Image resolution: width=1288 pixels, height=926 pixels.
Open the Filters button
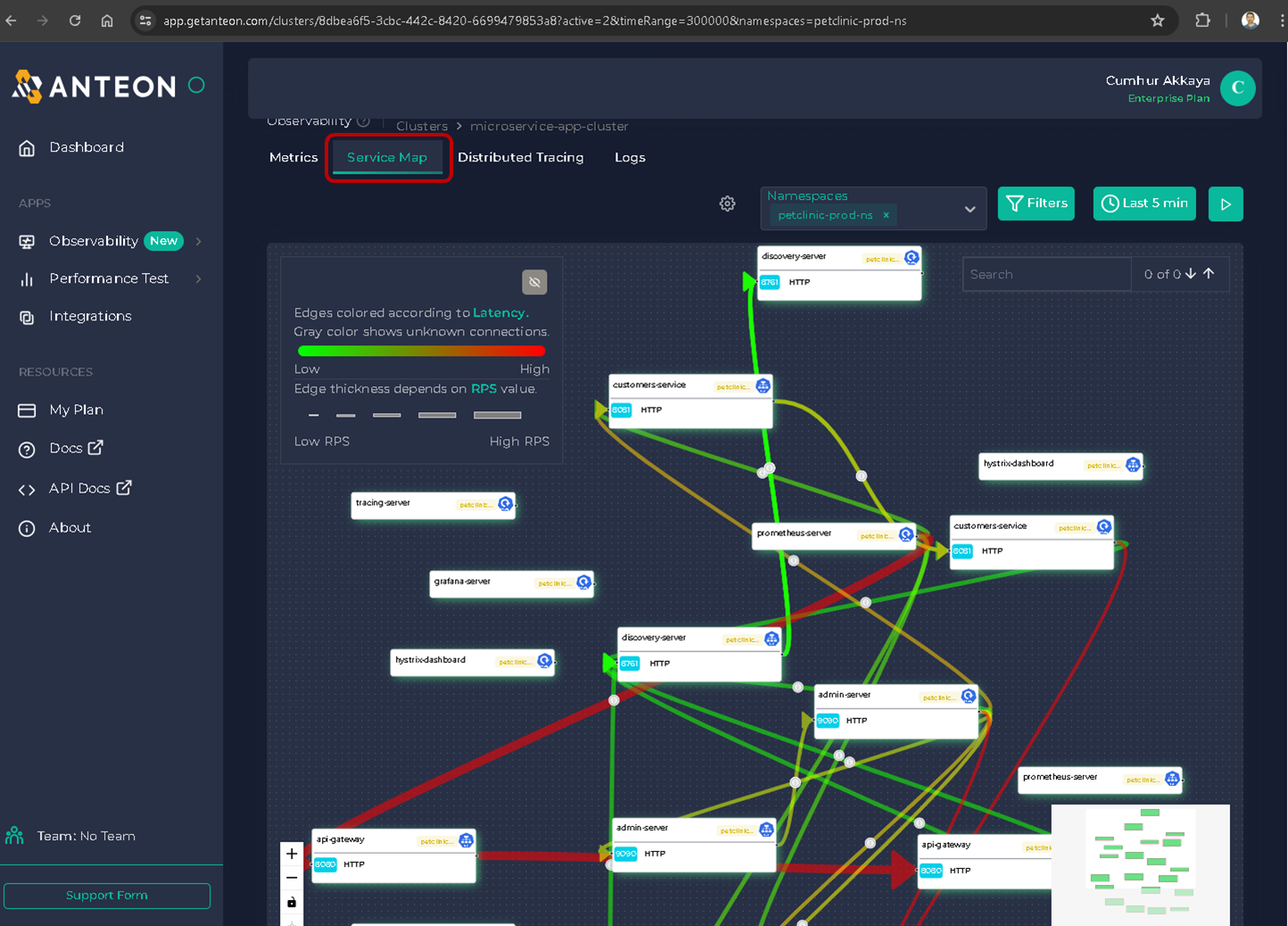coord(1036,203)
